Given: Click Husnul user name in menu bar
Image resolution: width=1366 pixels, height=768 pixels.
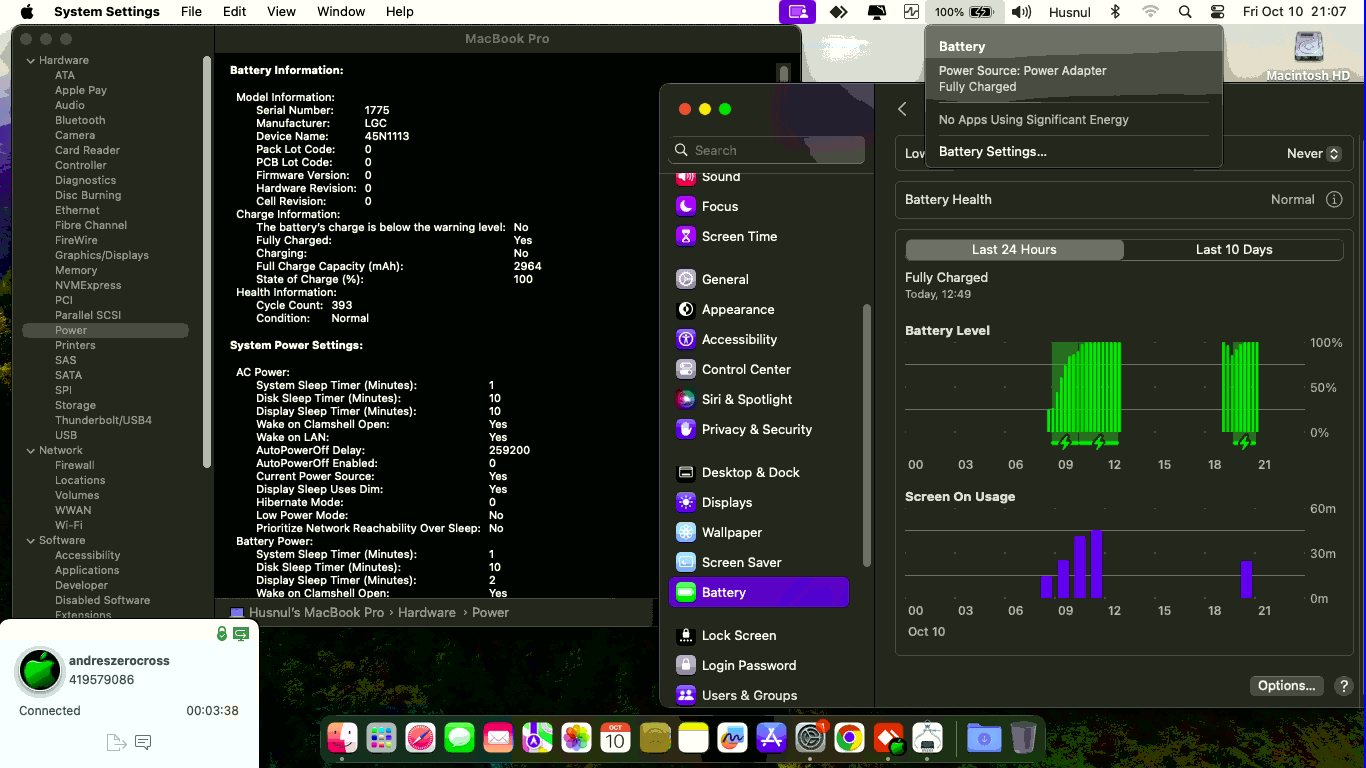Looking at the screenshot, I should pyautogui.click(x=1070, y=12).
